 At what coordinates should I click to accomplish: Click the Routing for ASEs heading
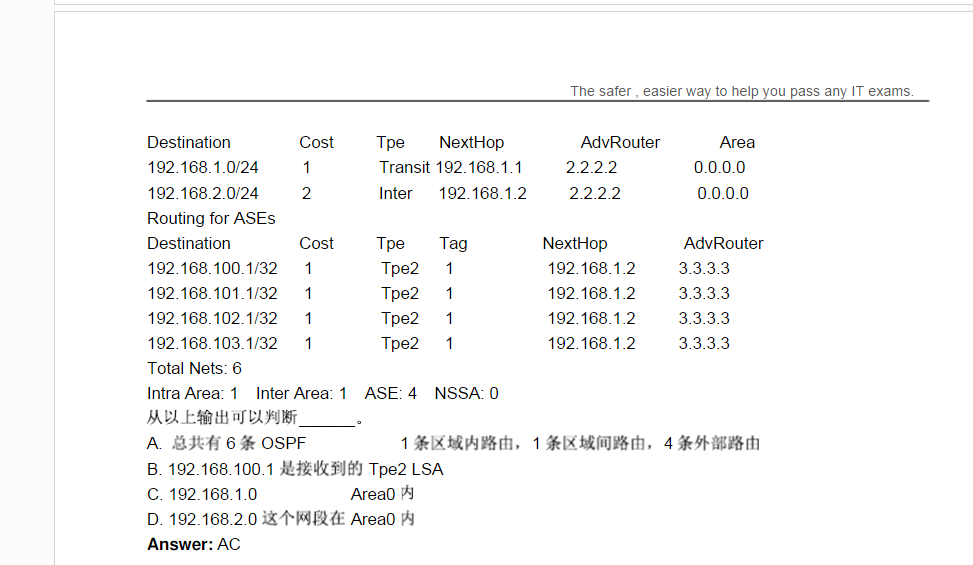click(211, 218)
